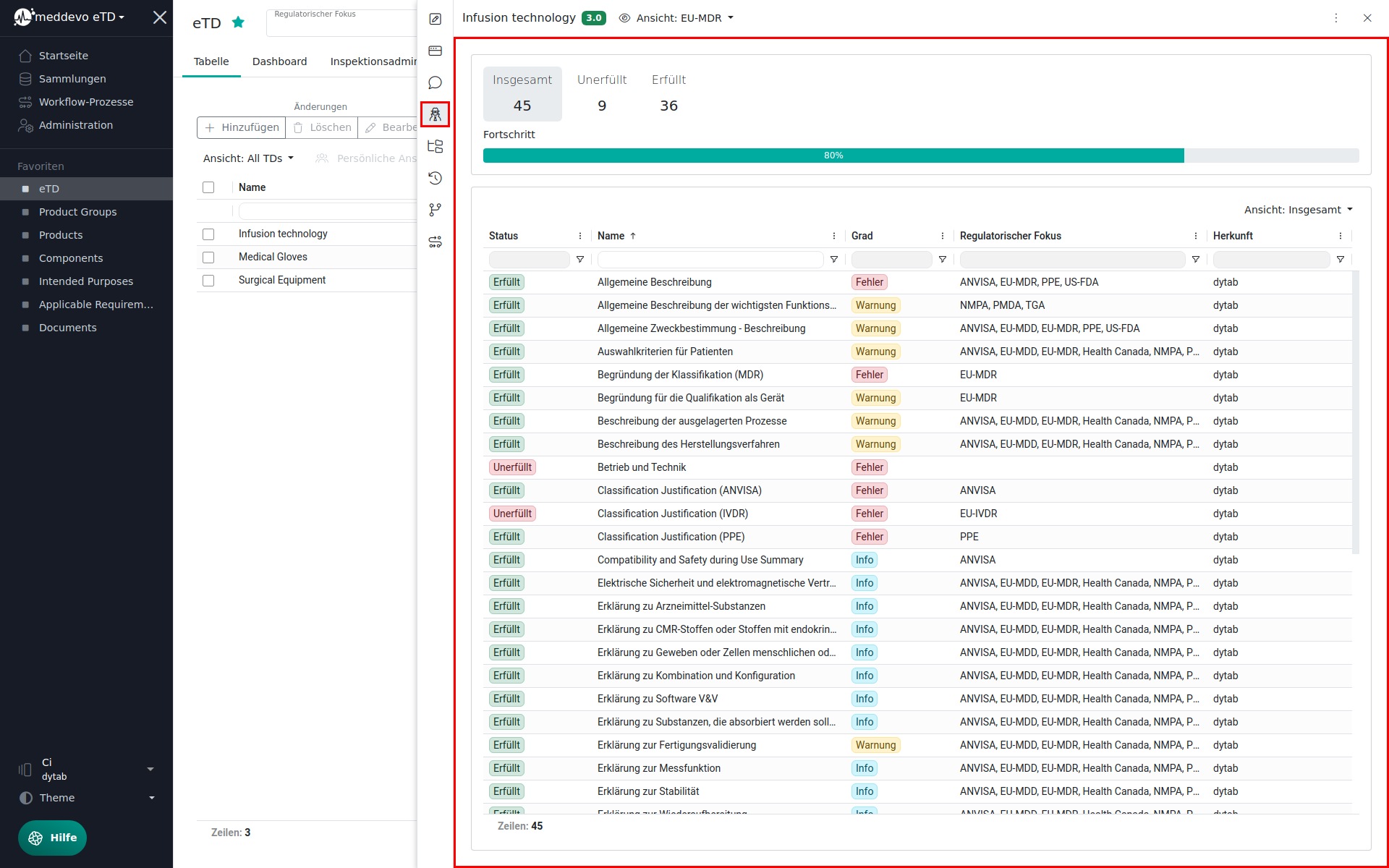Open Intended Purposes favorite

coord(87,281)
